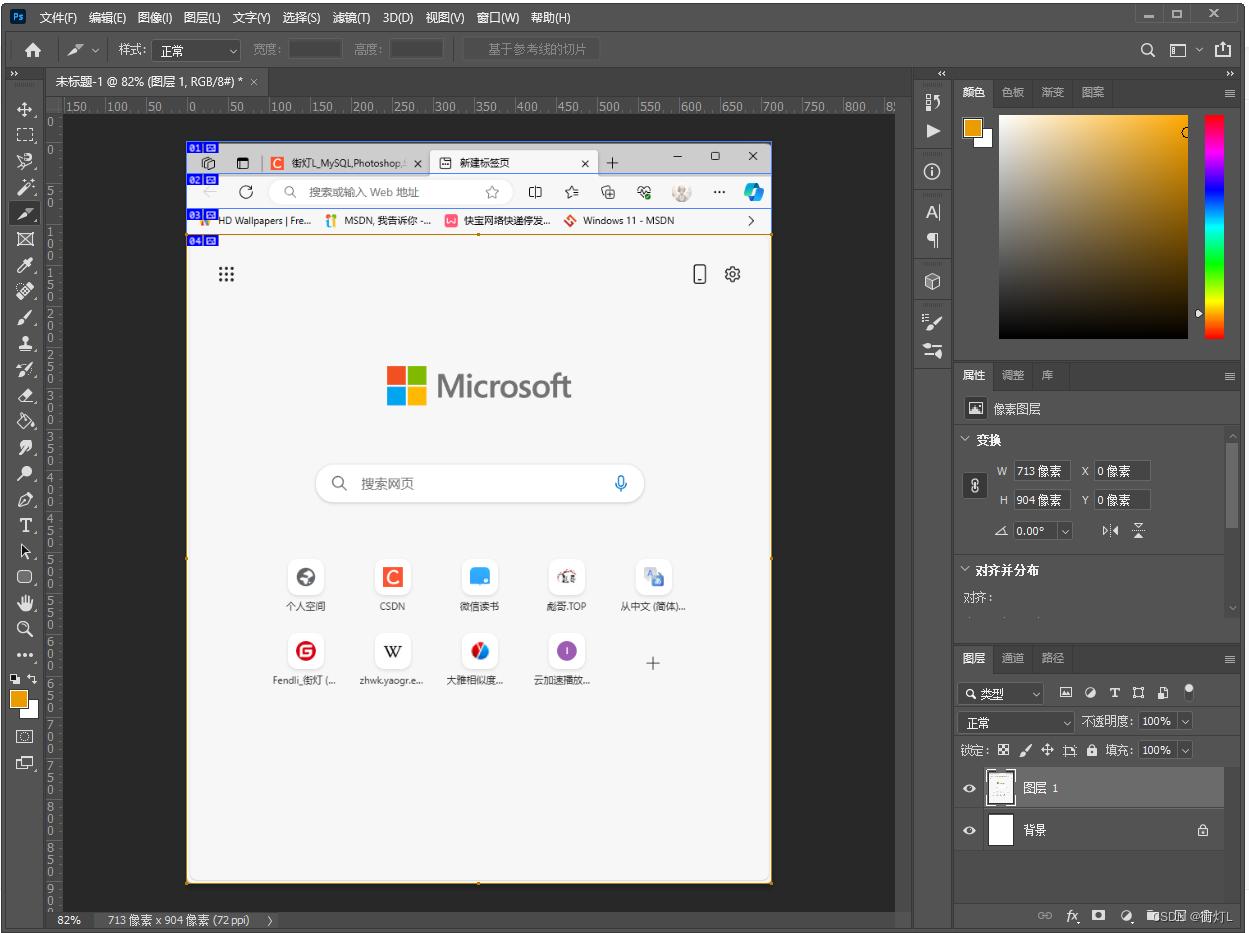Open the Actions play-button panel icon

pyautogui.click(x=933, y=131)
